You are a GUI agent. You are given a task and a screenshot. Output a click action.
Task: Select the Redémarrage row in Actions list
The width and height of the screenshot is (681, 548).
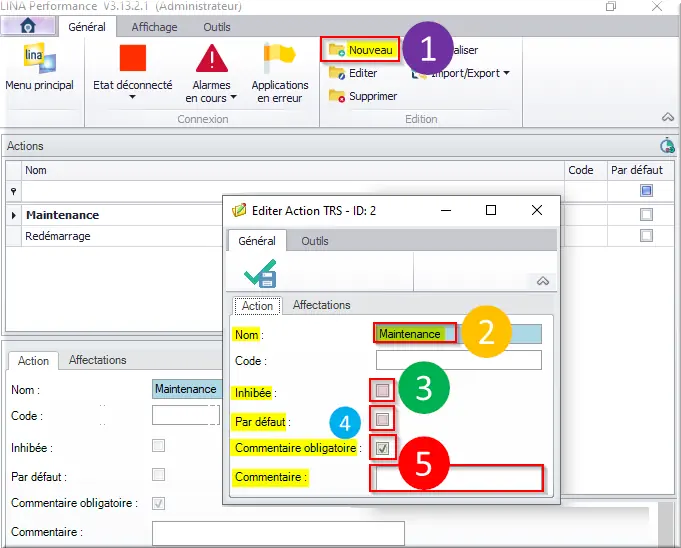pyautogui.click(x=58, y=236)
